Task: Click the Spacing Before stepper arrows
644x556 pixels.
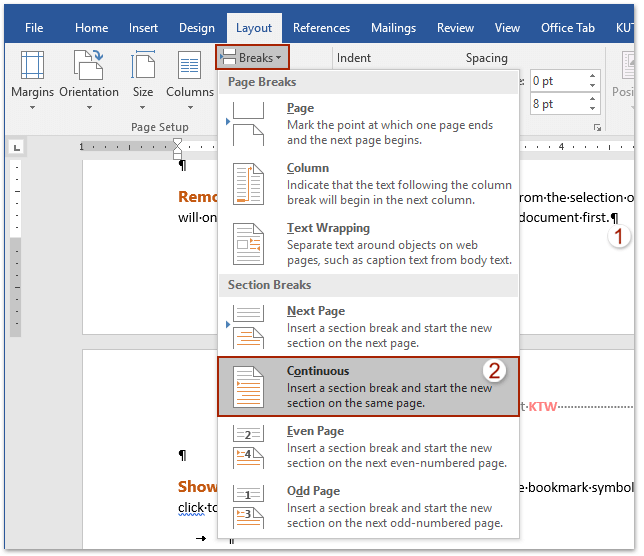Action: click(x=591, y=80)
